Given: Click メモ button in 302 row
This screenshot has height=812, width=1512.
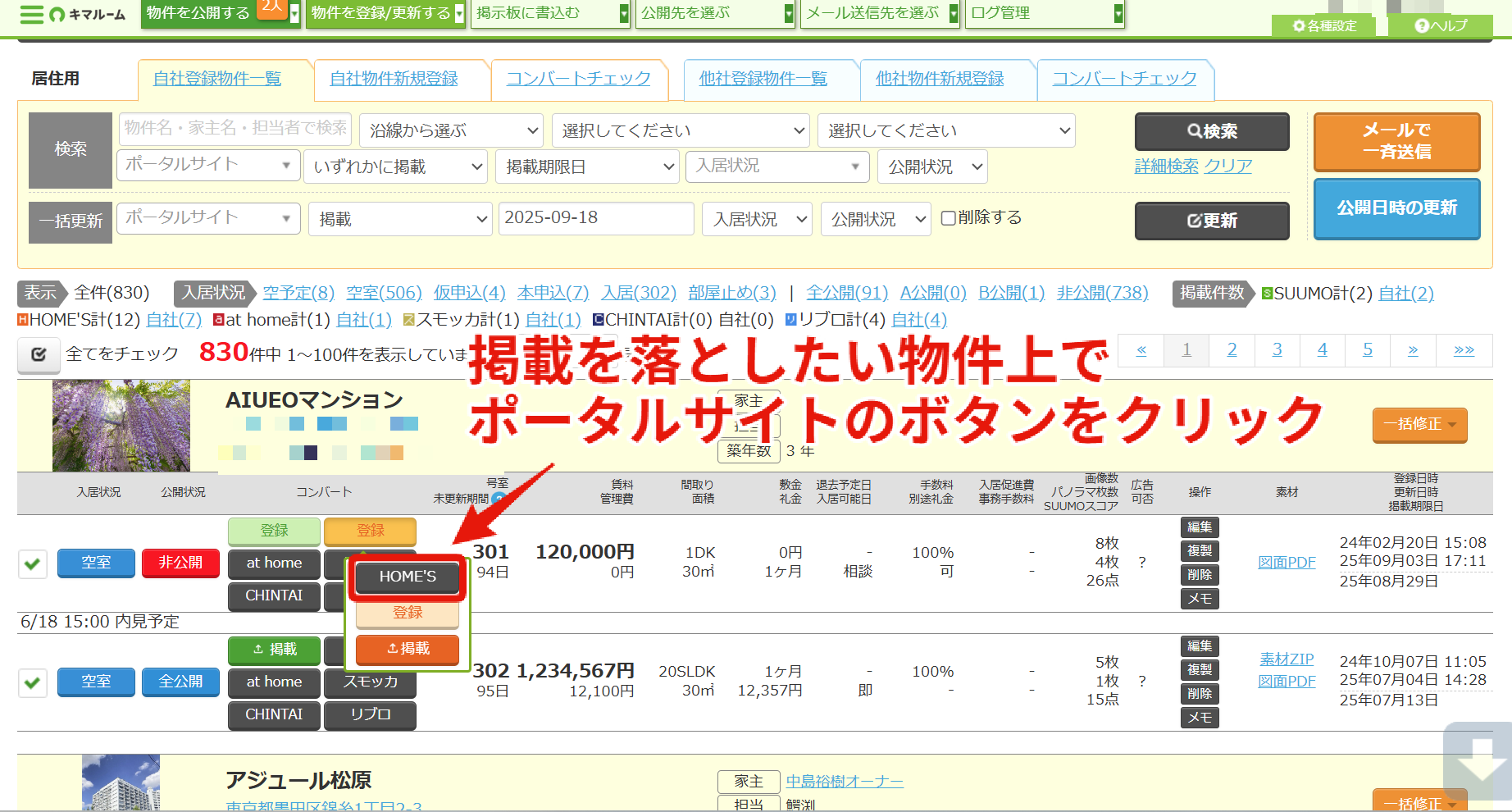Looking at the screenshot, I should pyautogui.click(x=1200, y=718).
